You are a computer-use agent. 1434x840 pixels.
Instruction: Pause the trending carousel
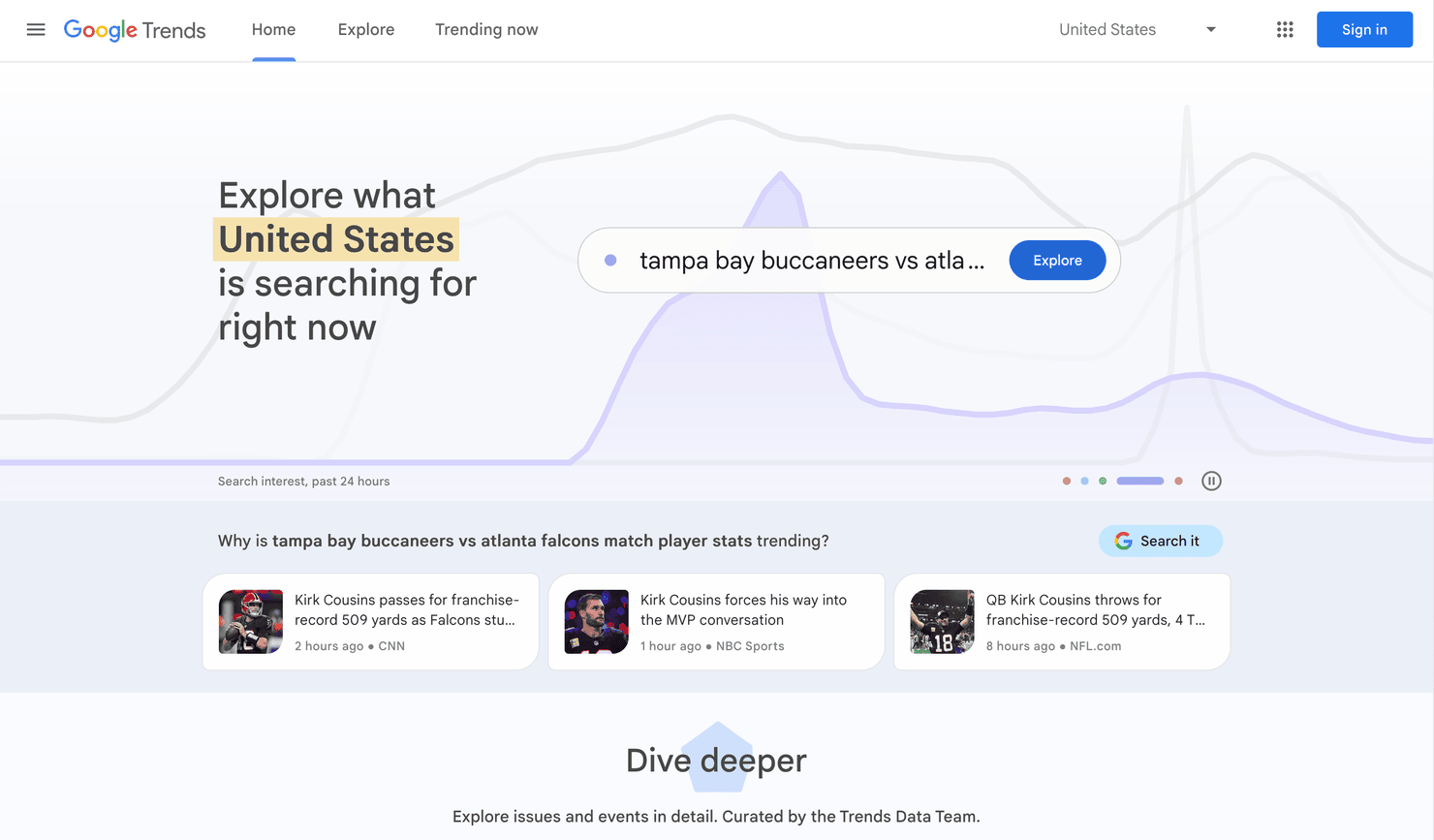tap(1211, 481)
